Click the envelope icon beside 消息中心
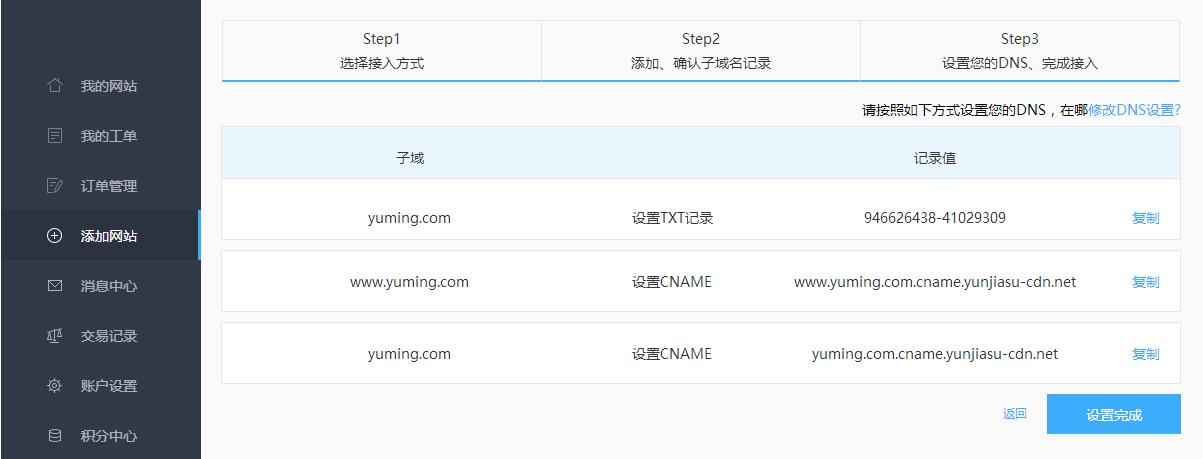This screenshot has width=1203, height=459. (x=55, y=286)
